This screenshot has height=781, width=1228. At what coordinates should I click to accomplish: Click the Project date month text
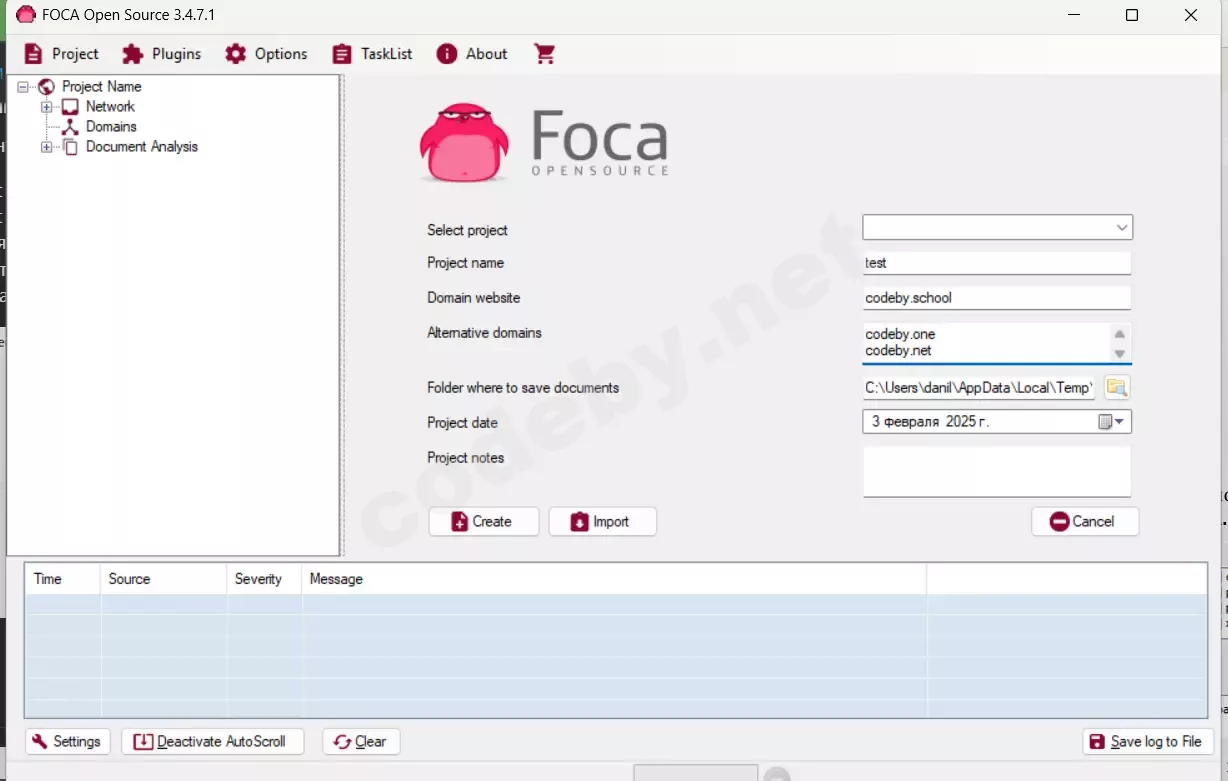911,422
